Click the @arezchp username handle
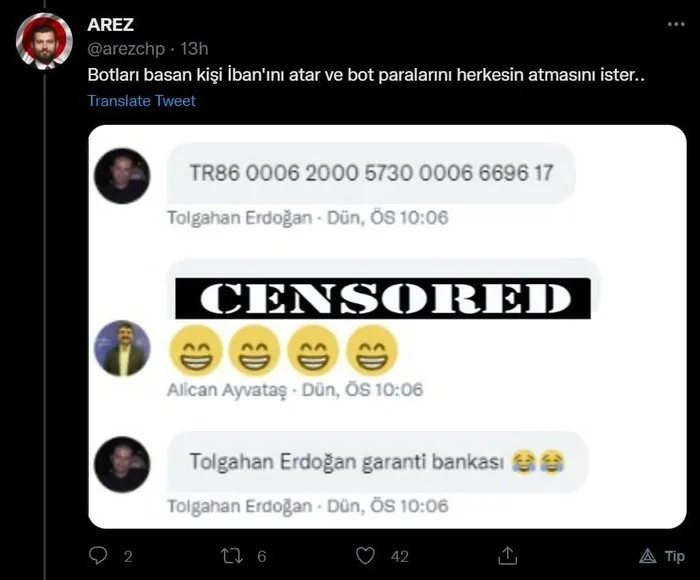This screenshot has height=580, width=700. point(126,48)
